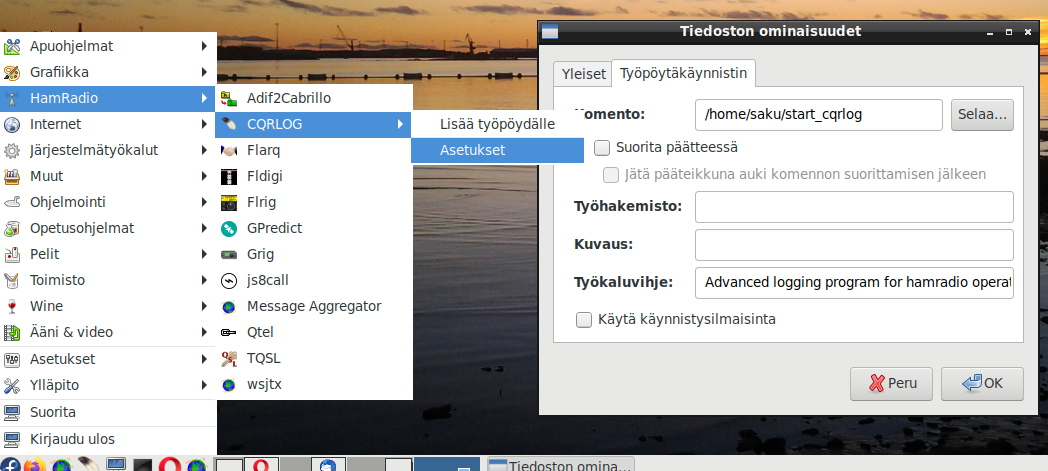Expand the CQRLOG submenu entry
The height and width of the screenshot is (471, 1048).
tap(313, 124)
